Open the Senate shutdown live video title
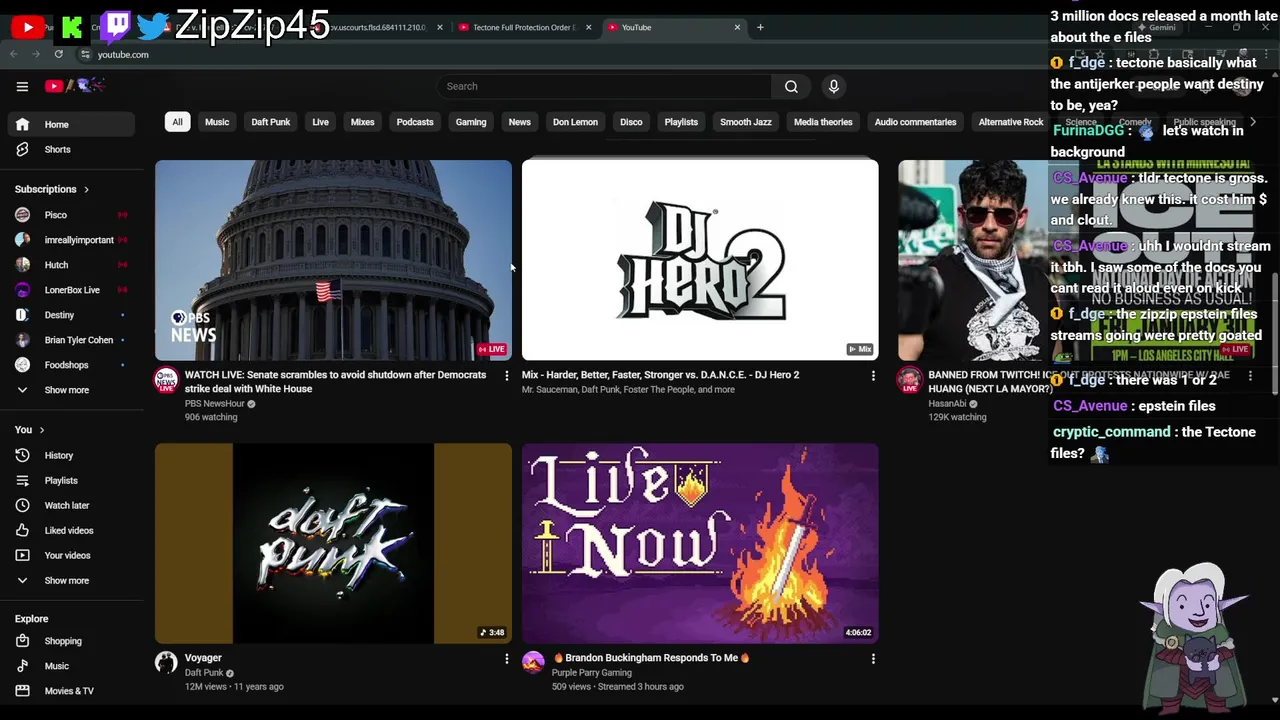The image size is (1280, 720). pos(335,382)
